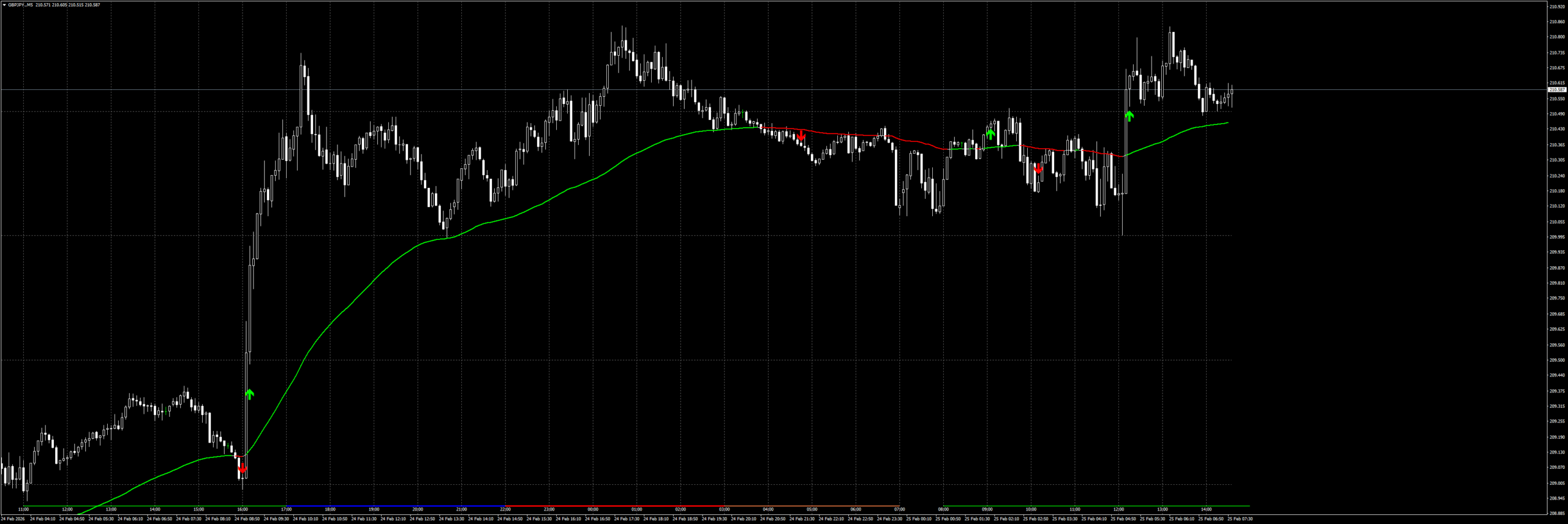
Task: Click the 208.885 level on price scale
Action: pos(1556,514)
